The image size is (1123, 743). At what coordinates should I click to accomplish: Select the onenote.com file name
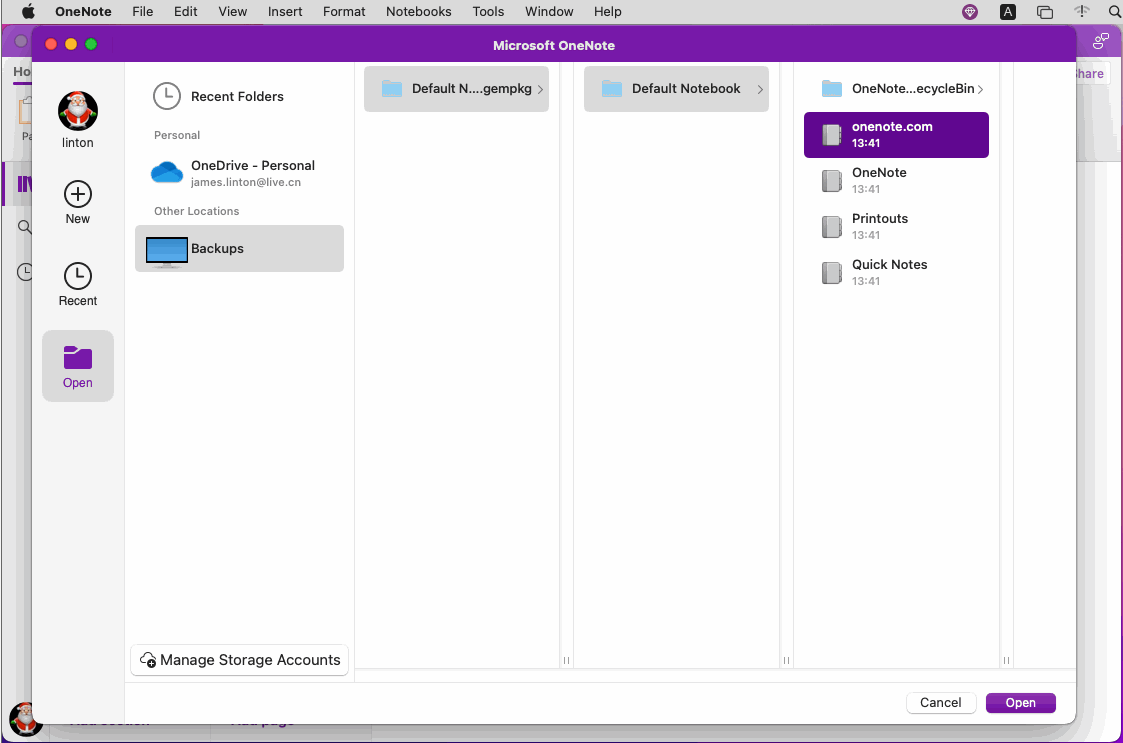[x=892, y=127]
